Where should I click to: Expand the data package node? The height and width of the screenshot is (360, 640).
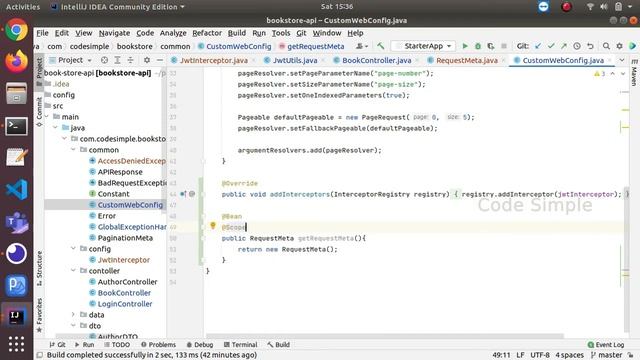73,315
